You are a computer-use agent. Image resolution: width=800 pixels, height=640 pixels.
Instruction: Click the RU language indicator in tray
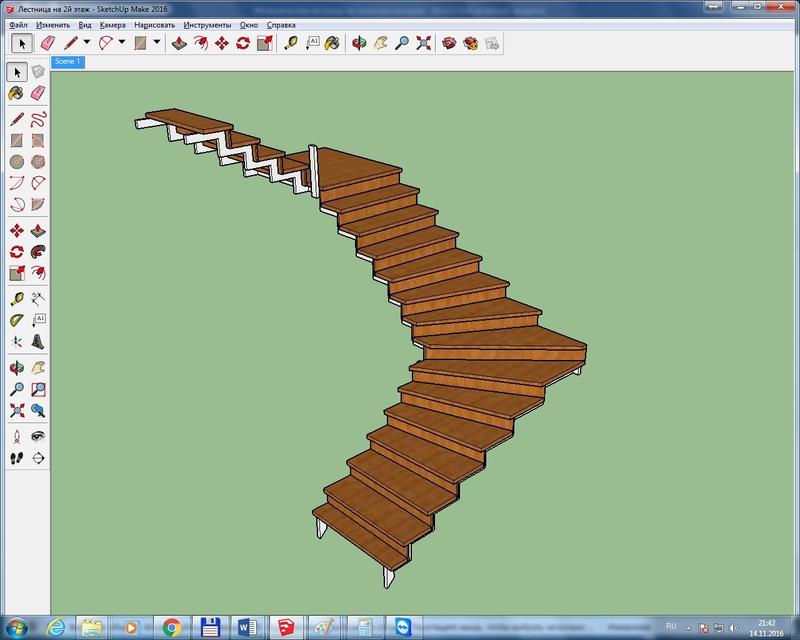(x=671, y=626)
